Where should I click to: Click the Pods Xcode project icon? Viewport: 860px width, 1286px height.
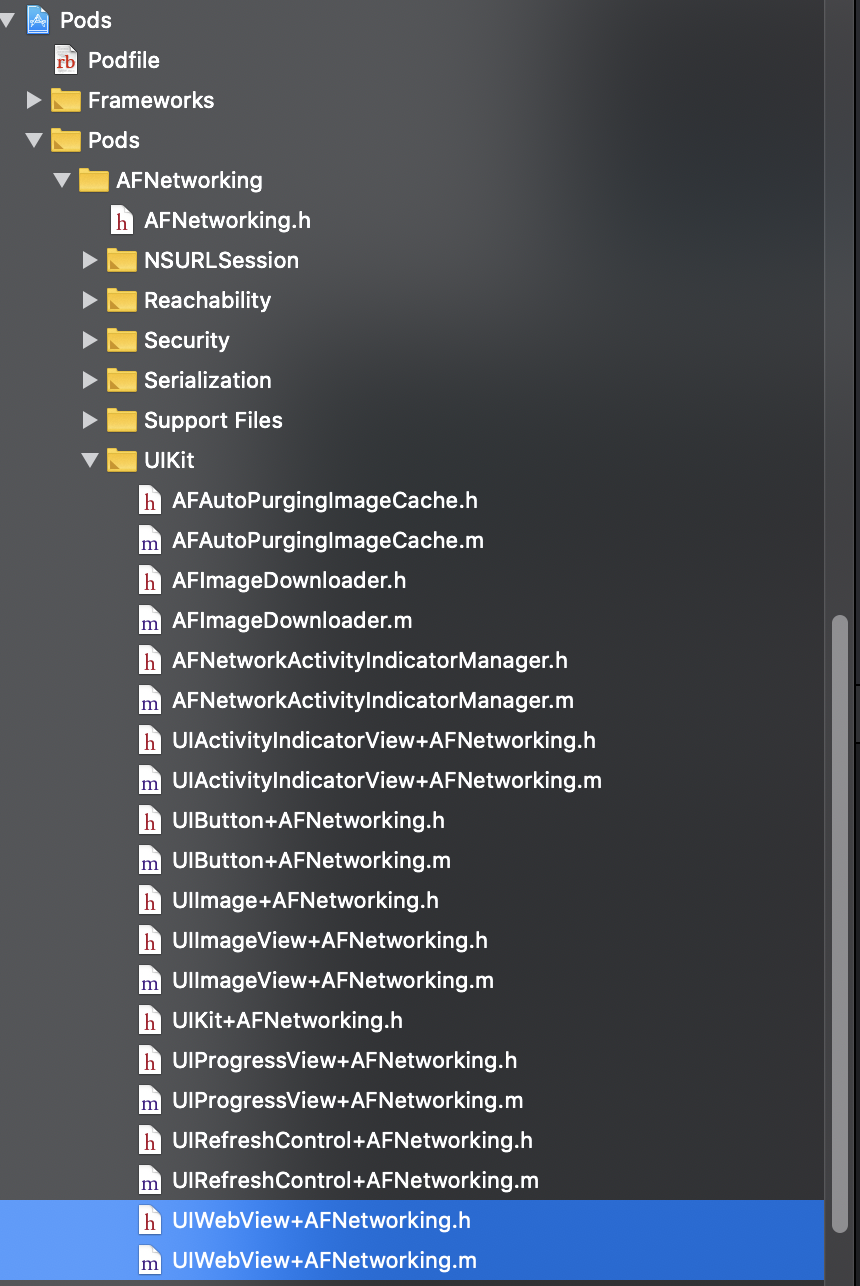38,19
